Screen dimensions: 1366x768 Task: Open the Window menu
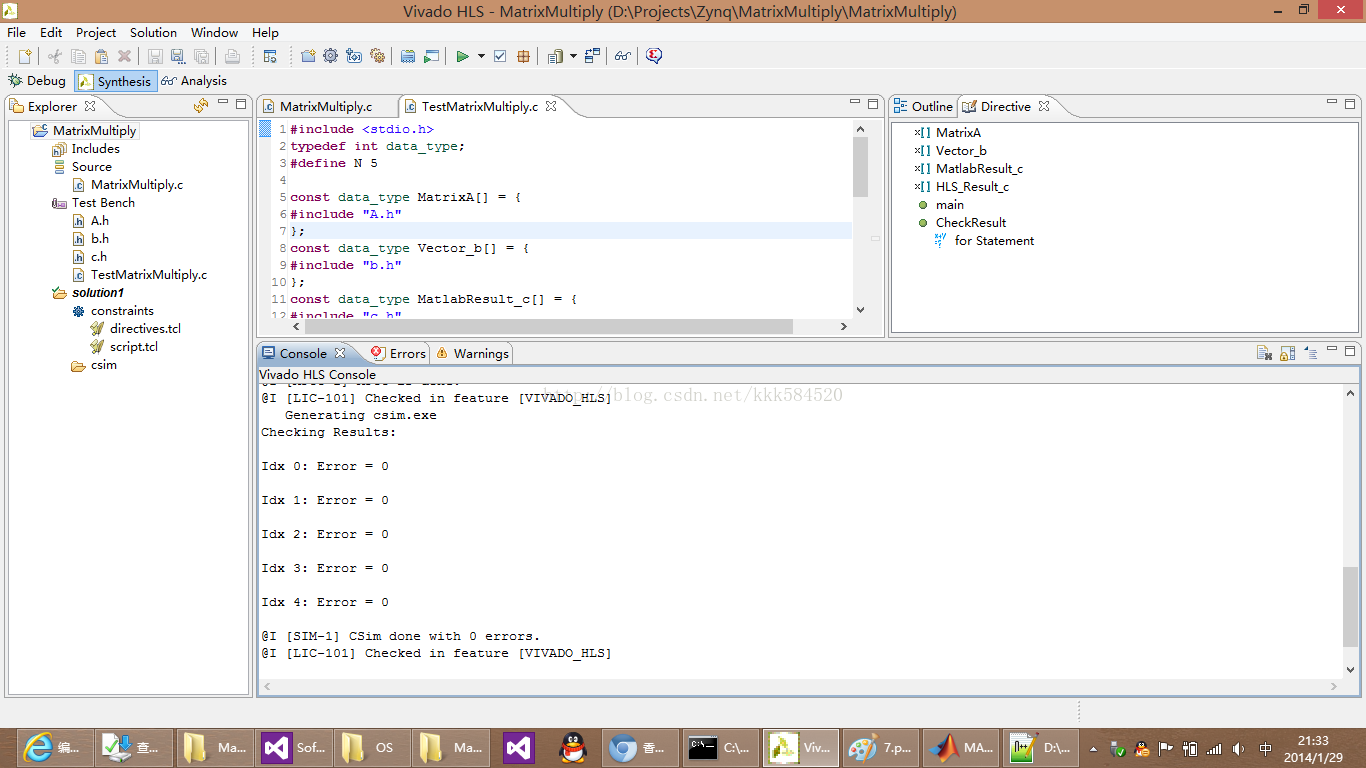pos(215,32)
